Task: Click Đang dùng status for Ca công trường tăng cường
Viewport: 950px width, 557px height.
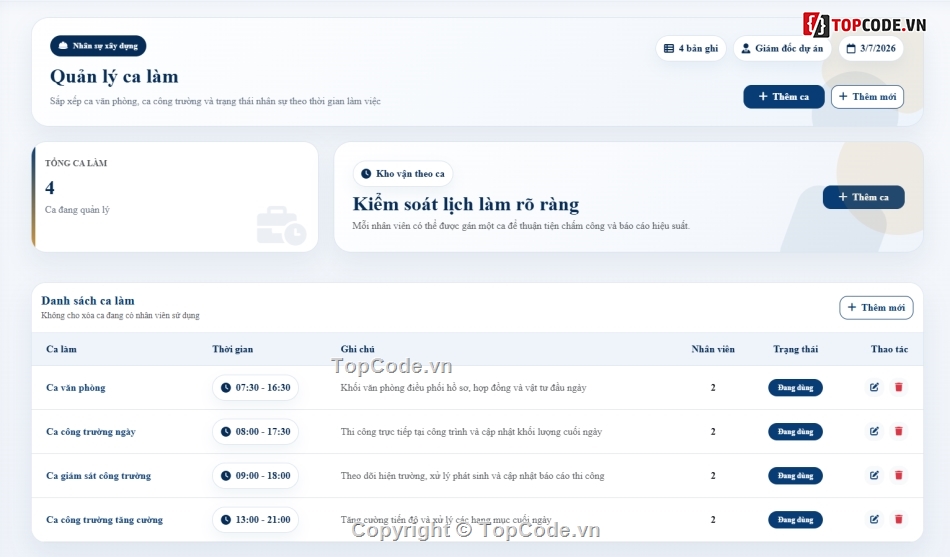Action: (795, 520)
